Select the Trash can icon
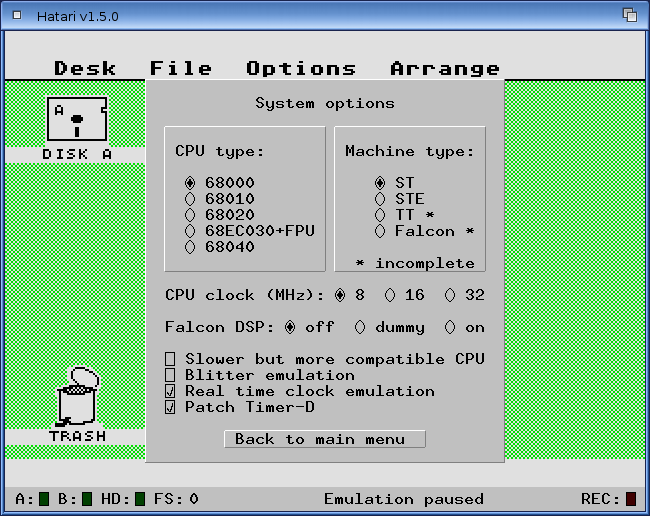 [78, 397]
